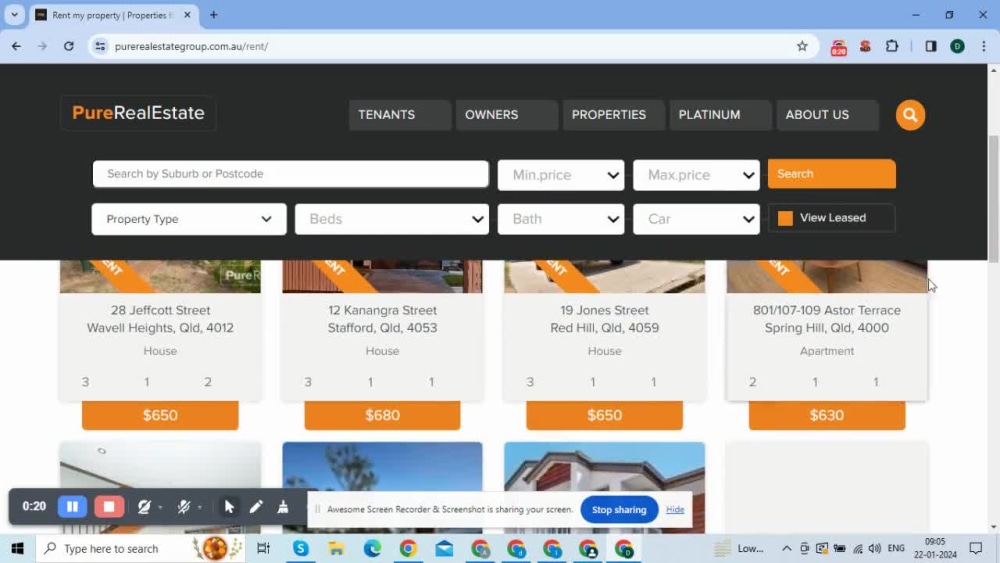Open the ABOUT US menu
The height and width of the screenshot is (563, 1000).
point(827,115)
